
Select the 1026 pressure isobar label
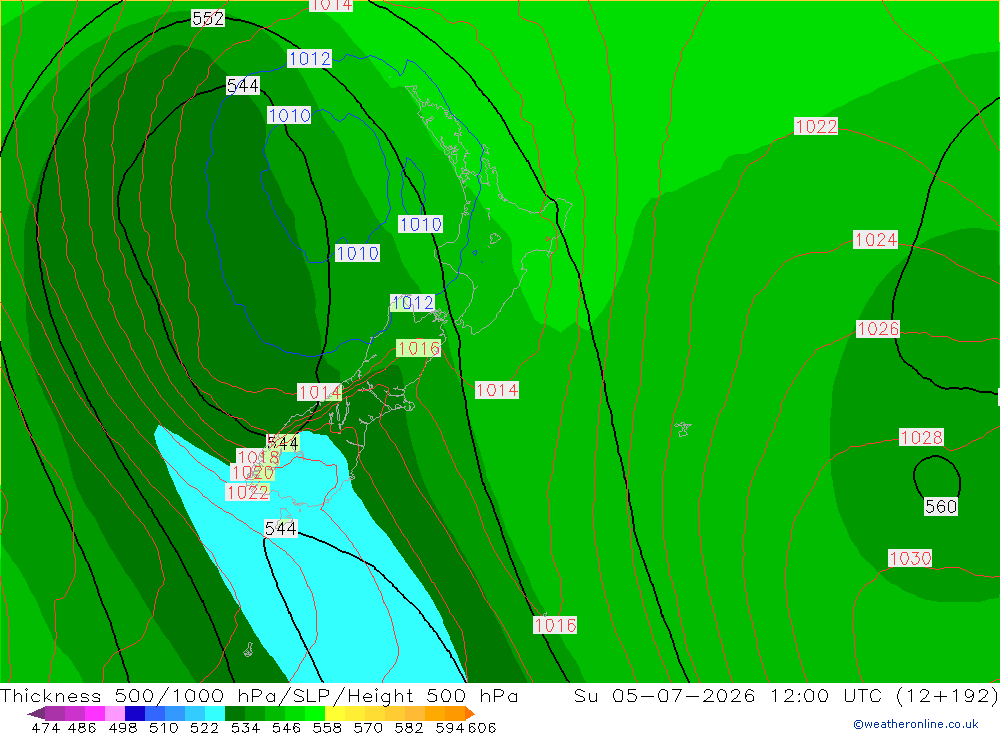pyautogui.click(x=878, y=329)
